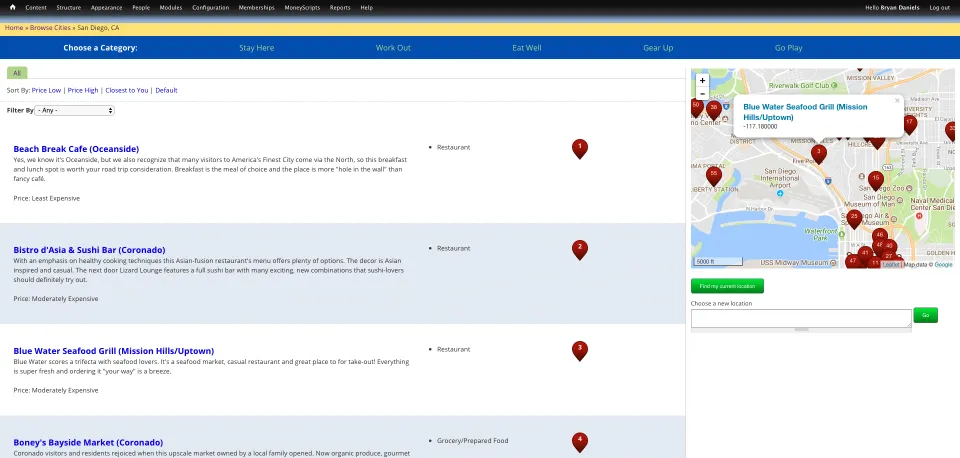Open the Leaflet attribution link

click(x=891, y=265)
